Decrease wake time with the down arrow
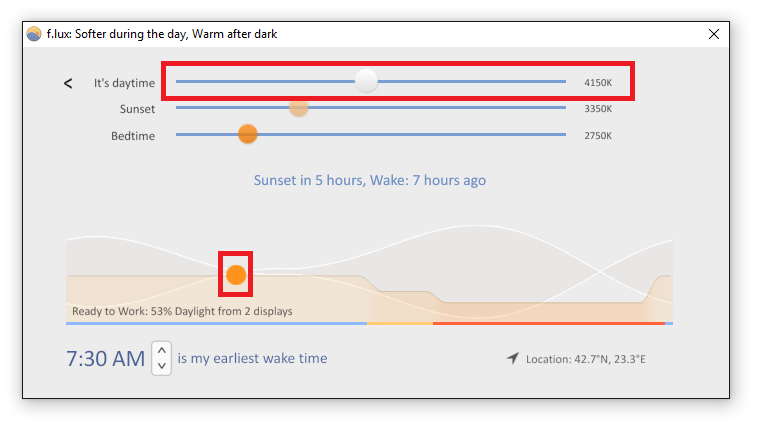The height and width of the screenshot is (426, 761). point(162,366)
